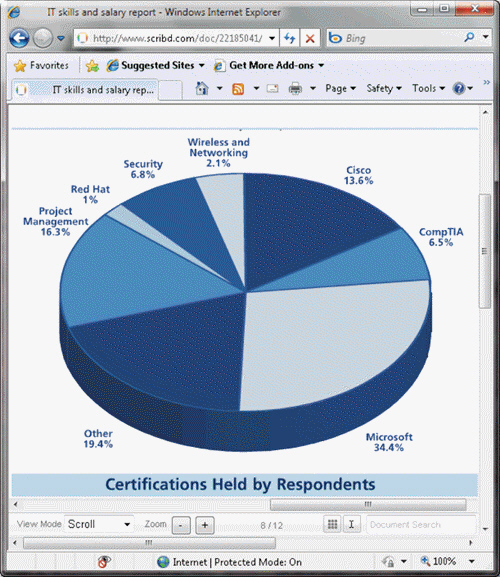Open the recent pages dropdown arrow

(61, 38)
